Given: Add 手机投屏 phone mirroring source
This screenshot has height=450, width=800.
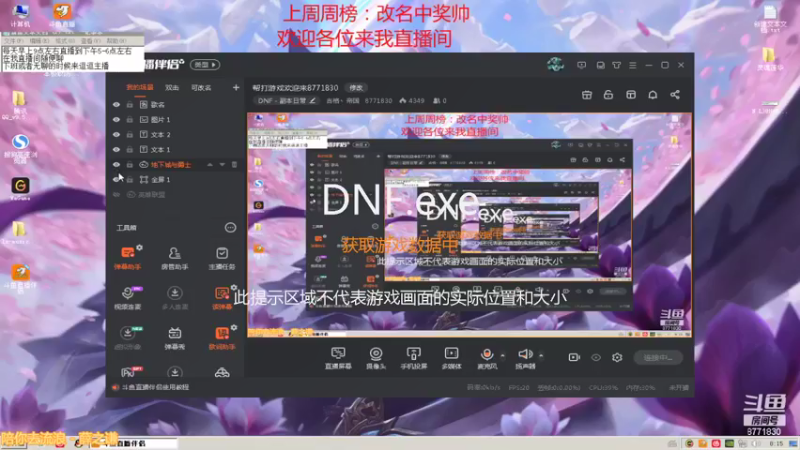Looking at the screenshot, I should pos(413,358).
